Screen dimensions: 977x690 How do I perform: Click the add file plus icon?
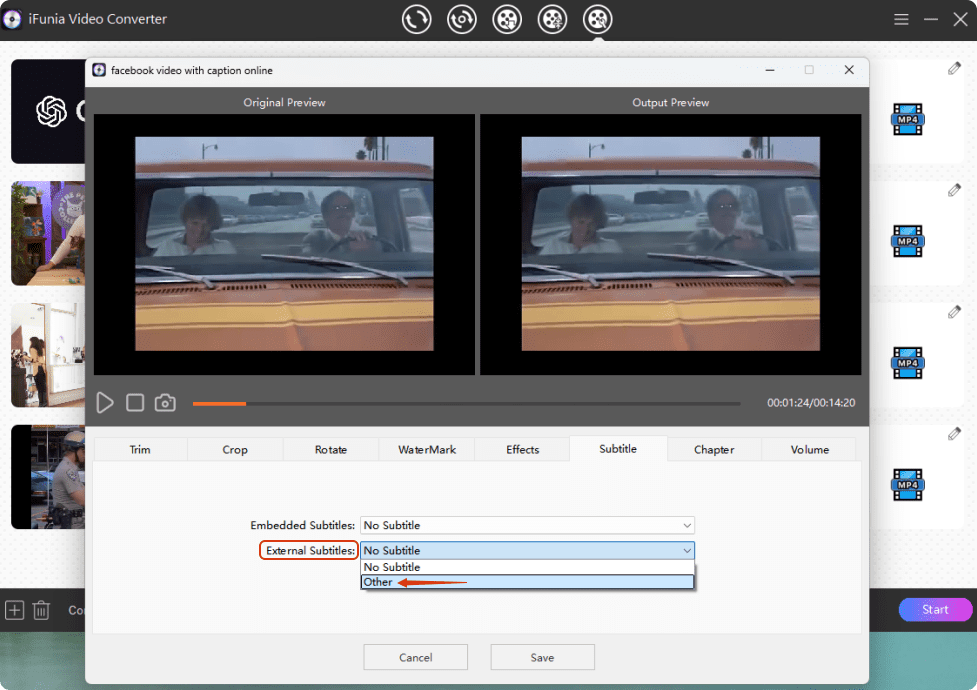click(x=15, y=610)
